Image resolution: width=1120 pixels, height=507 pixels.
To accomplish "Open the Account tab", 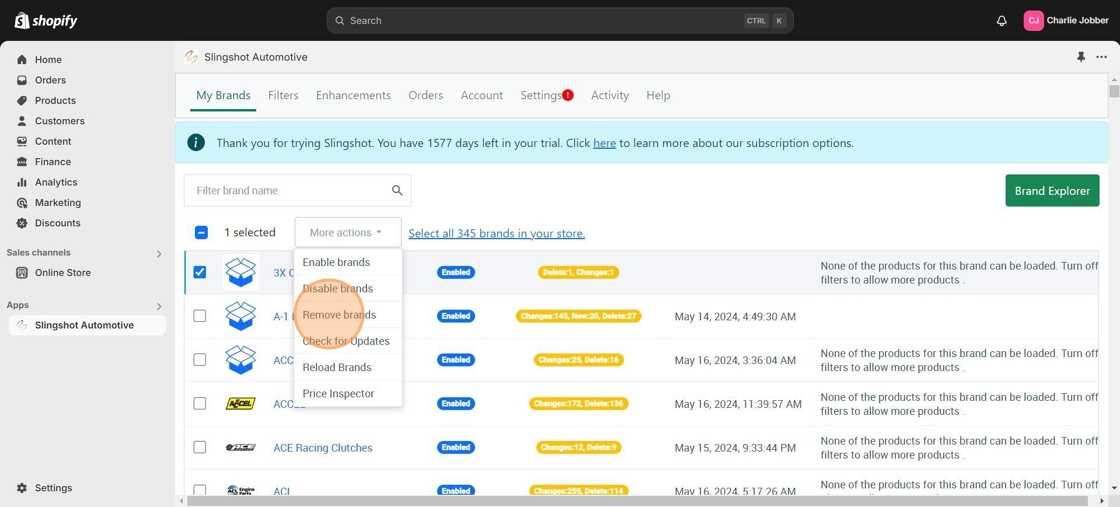I will 481,95.
